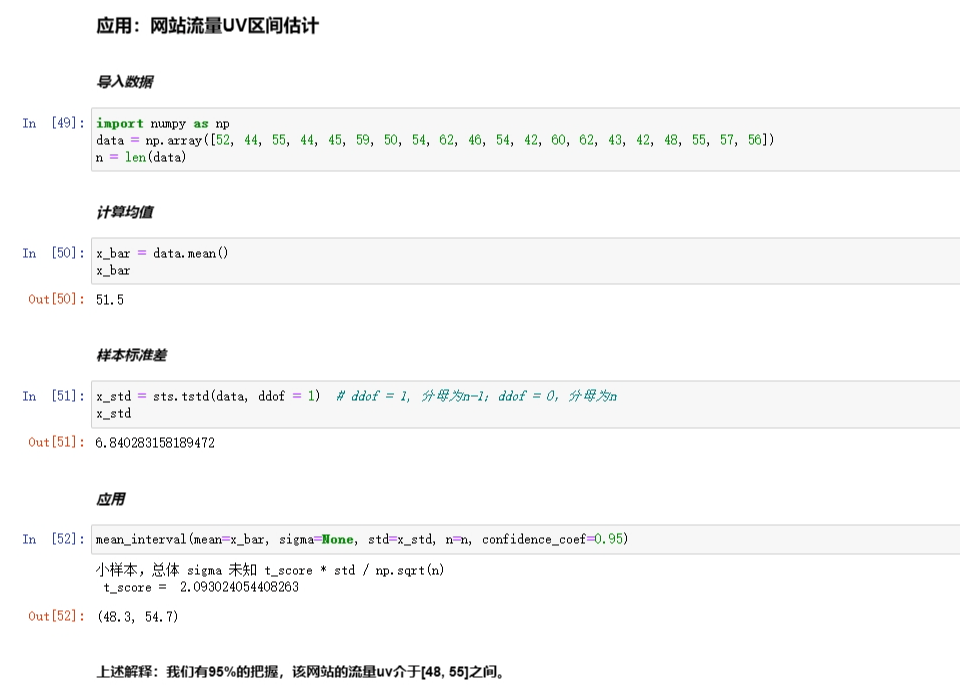960x697 pixels.
Task: Click the Out[50] prompt label
Action: pyautogui.click(x=56, y=299)
